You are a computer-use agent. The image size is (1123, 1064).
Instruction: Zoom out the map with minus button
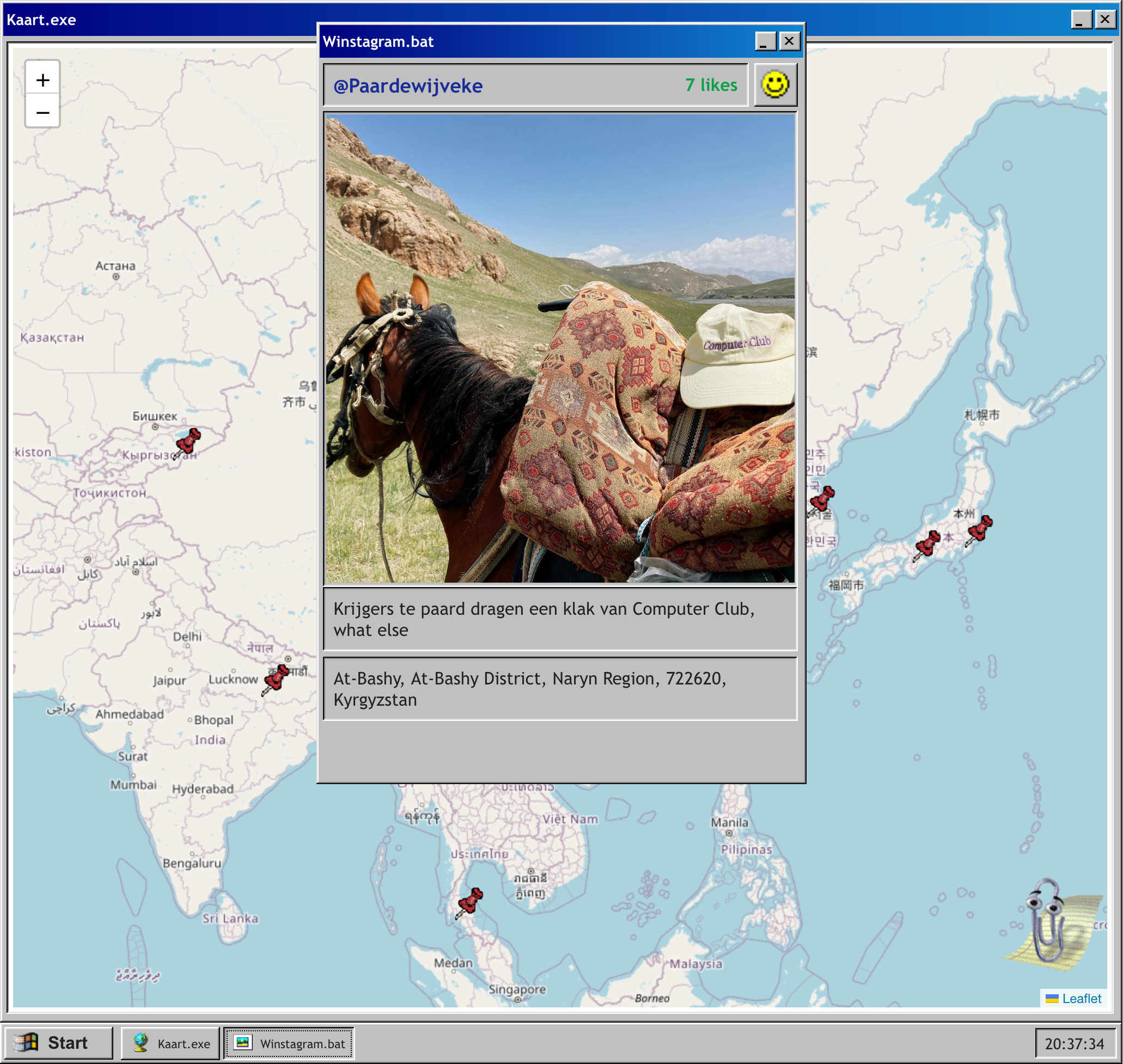coord(42,112)
